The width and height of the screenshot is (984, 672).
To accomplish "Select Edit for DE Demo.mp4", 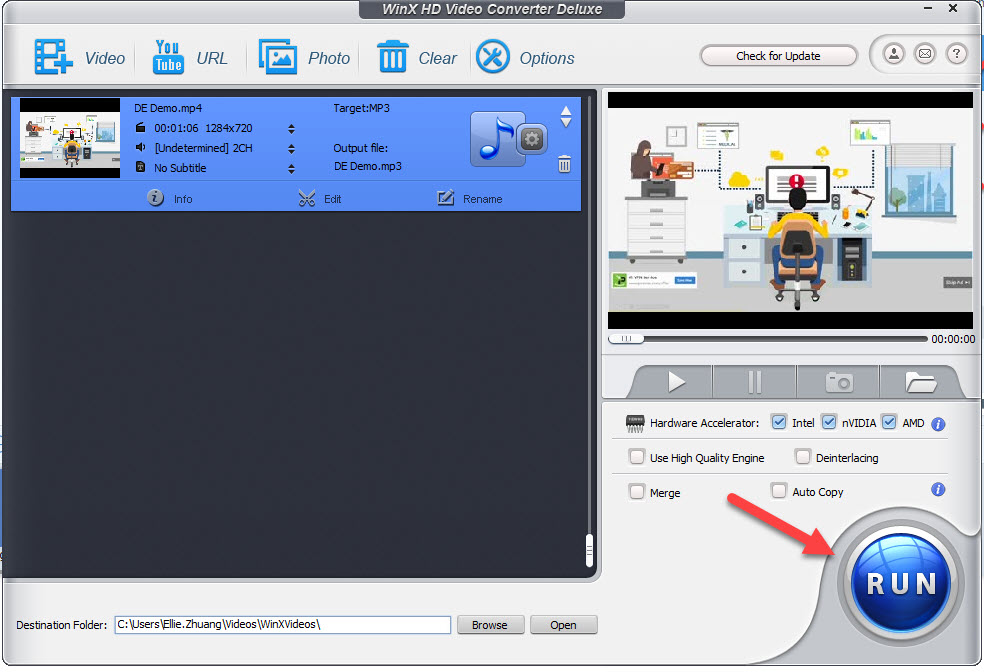I will [x=320, y=199].
